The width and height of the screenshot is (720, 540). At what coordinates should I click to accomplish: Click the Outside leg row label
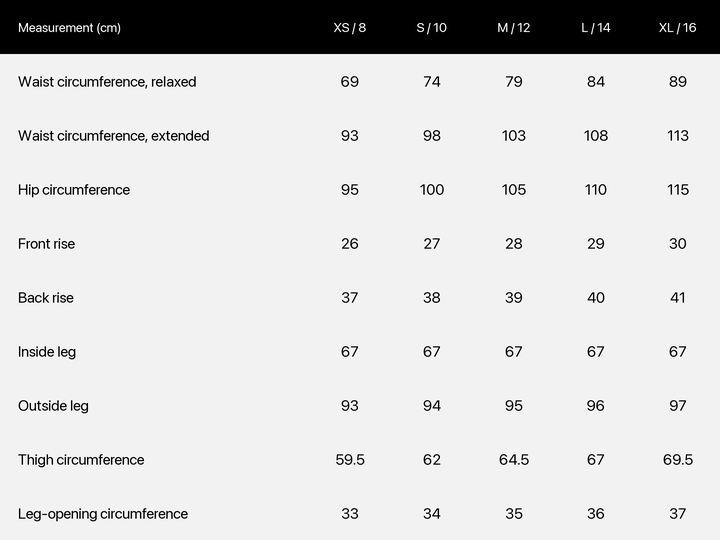pyautogui.click(x=53, y=406)
